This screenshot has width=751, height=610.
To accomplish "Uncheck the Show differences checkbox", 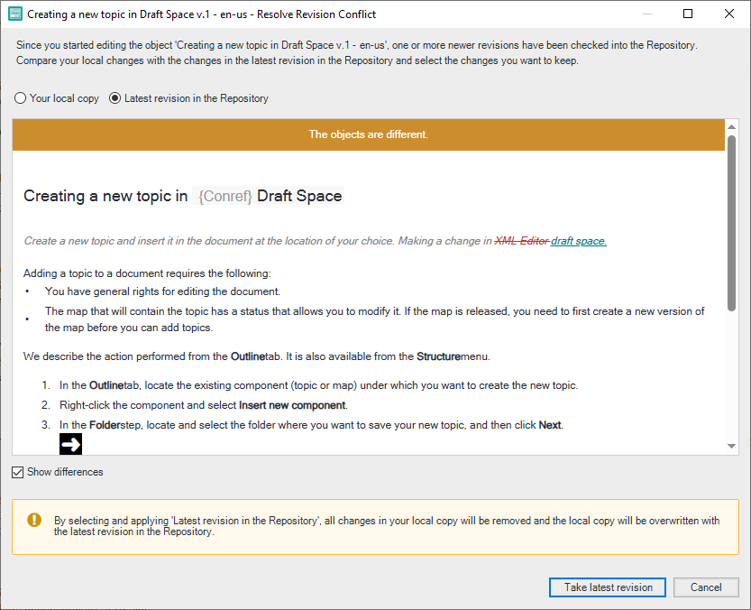I will (18, 472).
